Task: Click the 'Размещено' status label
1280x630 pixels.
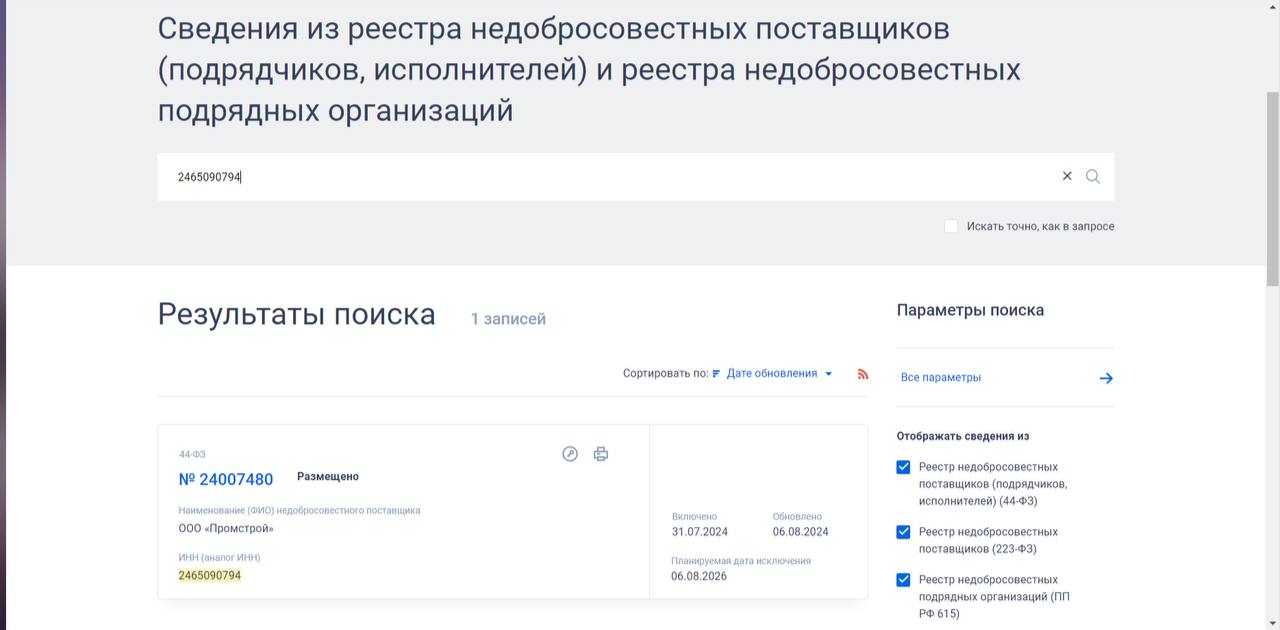Action: coord(328,477)
